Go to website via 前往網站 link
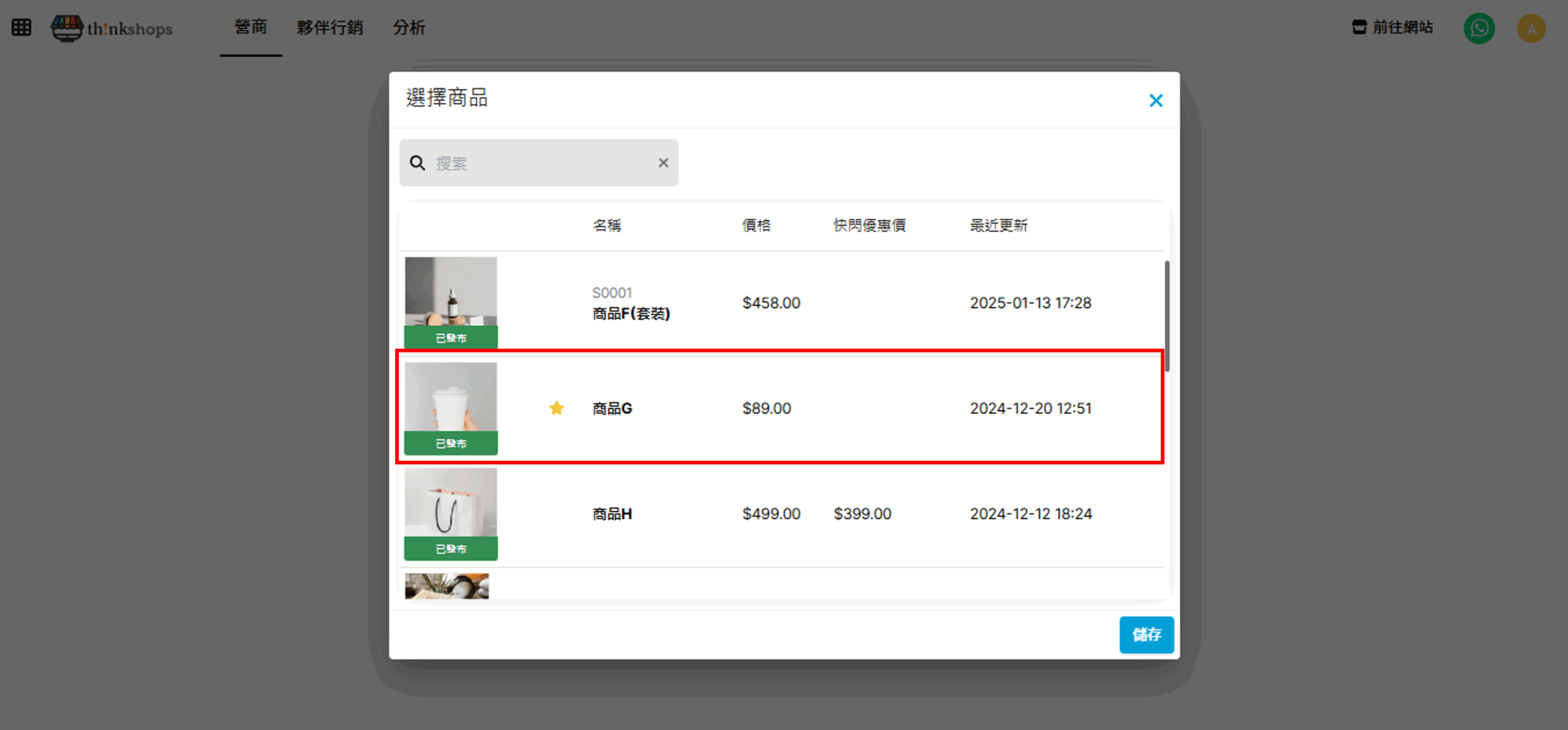Viewport: 1568px width, 730px height. 1402,27
